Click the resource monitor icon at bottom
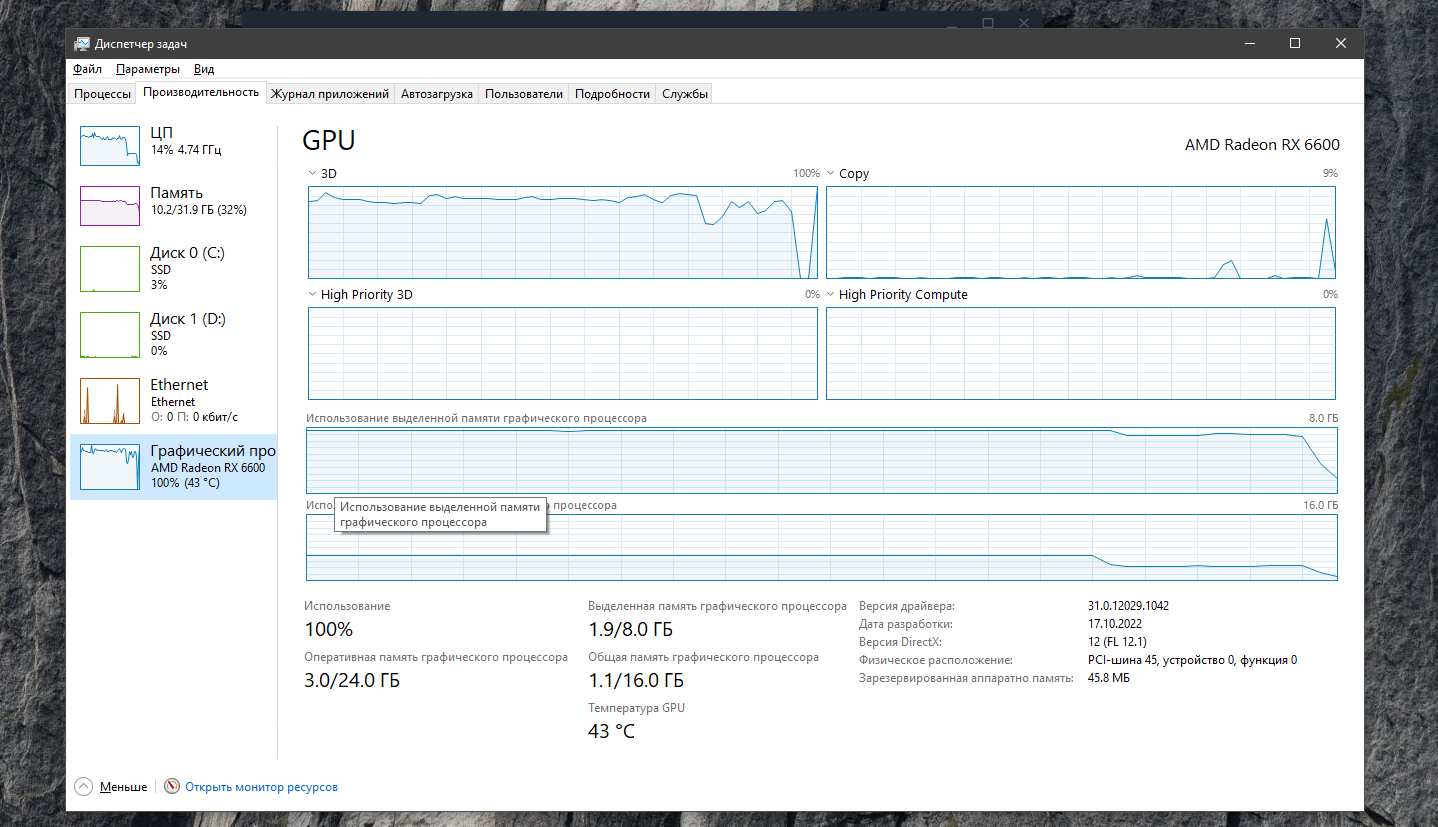Screen dimensions: 1438x827 [x=172, y=787]
